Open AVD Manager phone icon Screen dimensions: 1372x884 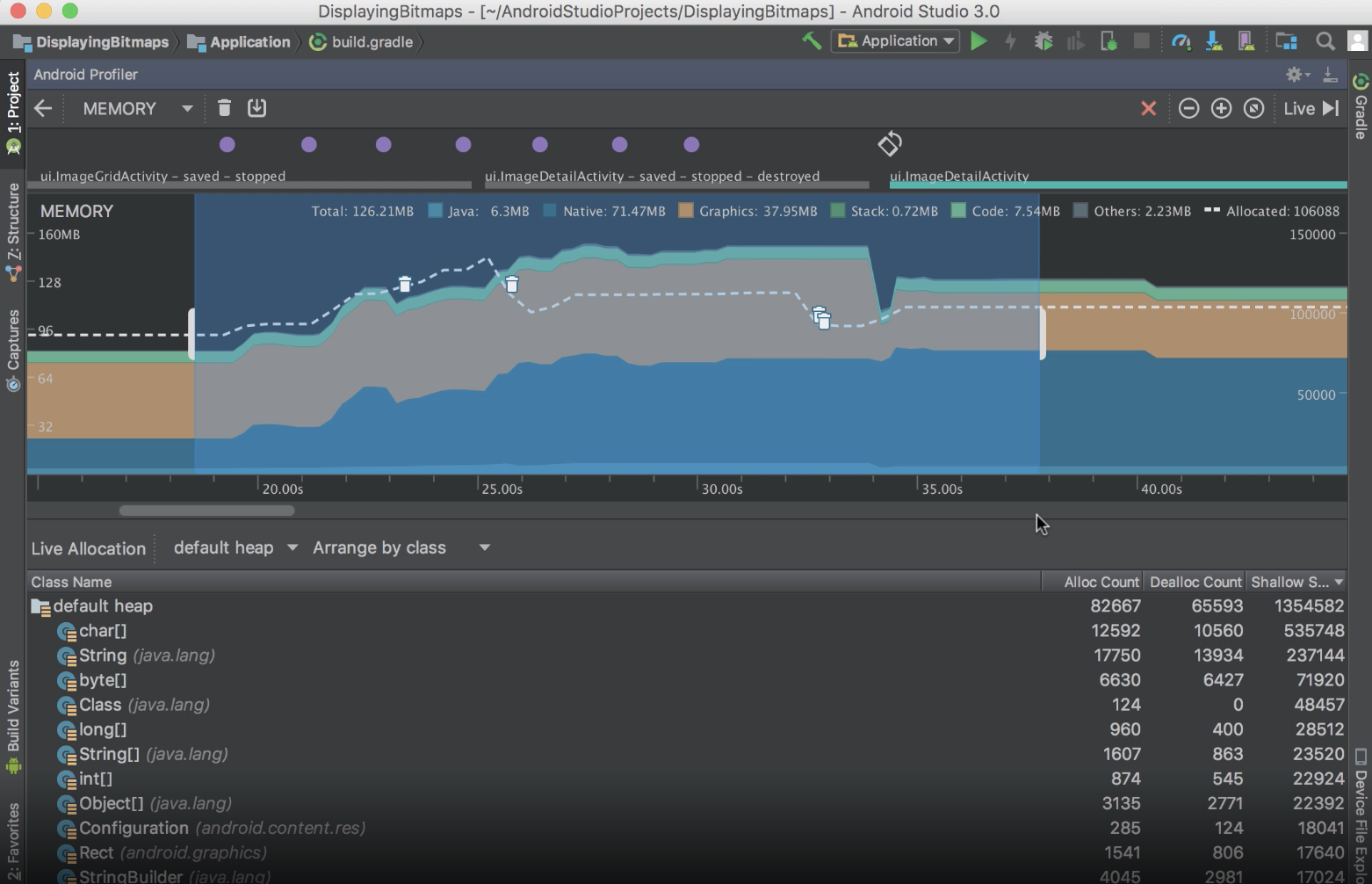click(x=1245, y=41)
